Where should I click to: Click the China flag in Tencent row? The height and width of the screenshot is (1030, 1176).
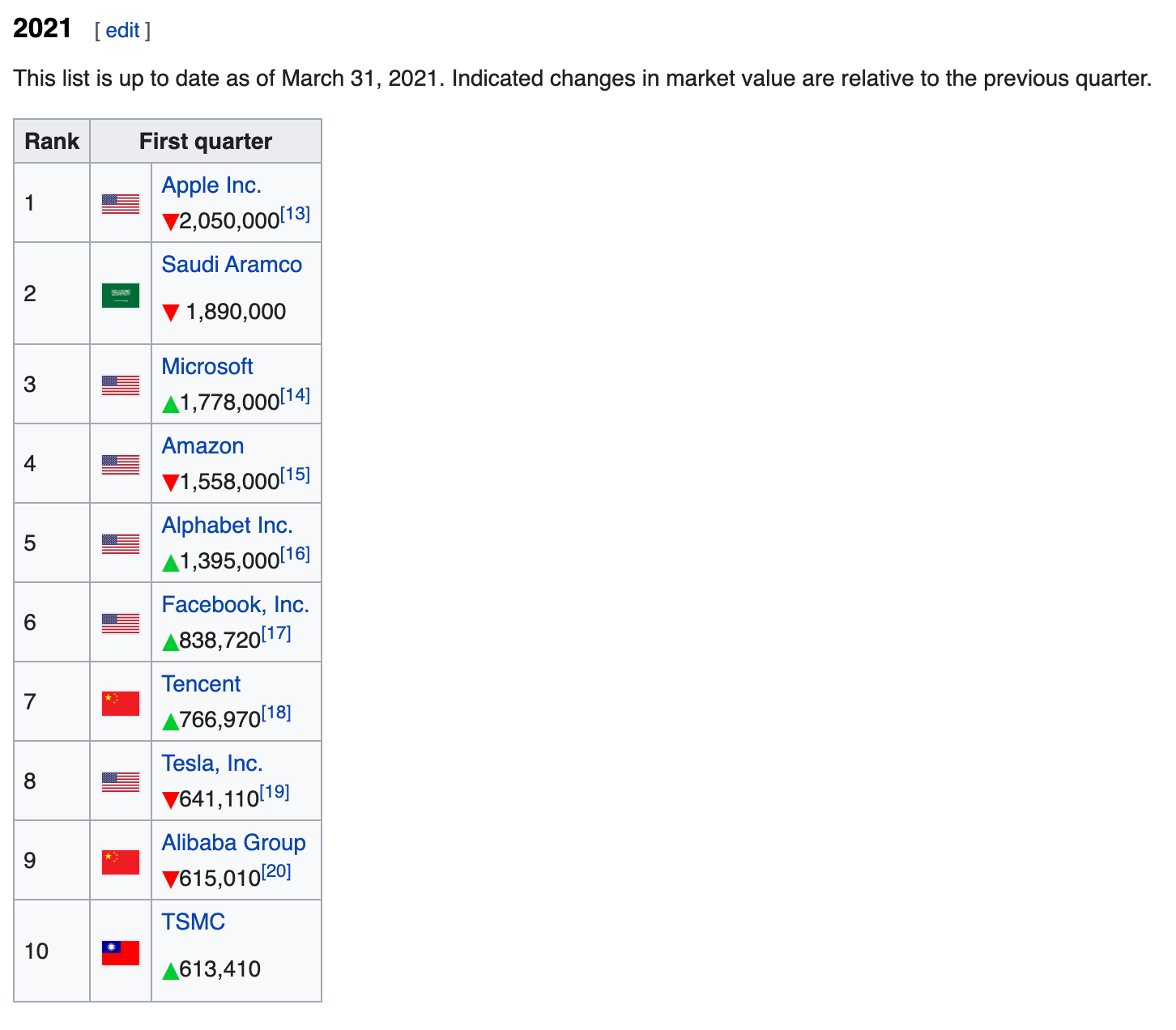[x=121, y=704]
